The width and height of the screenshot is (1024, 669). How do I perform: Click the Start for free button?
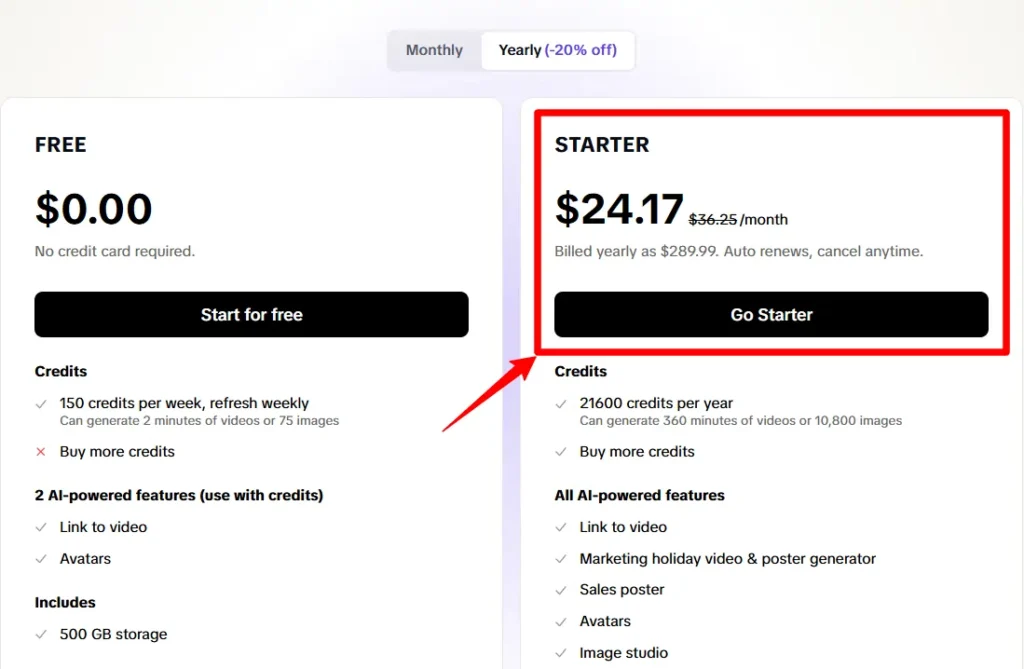251,314
